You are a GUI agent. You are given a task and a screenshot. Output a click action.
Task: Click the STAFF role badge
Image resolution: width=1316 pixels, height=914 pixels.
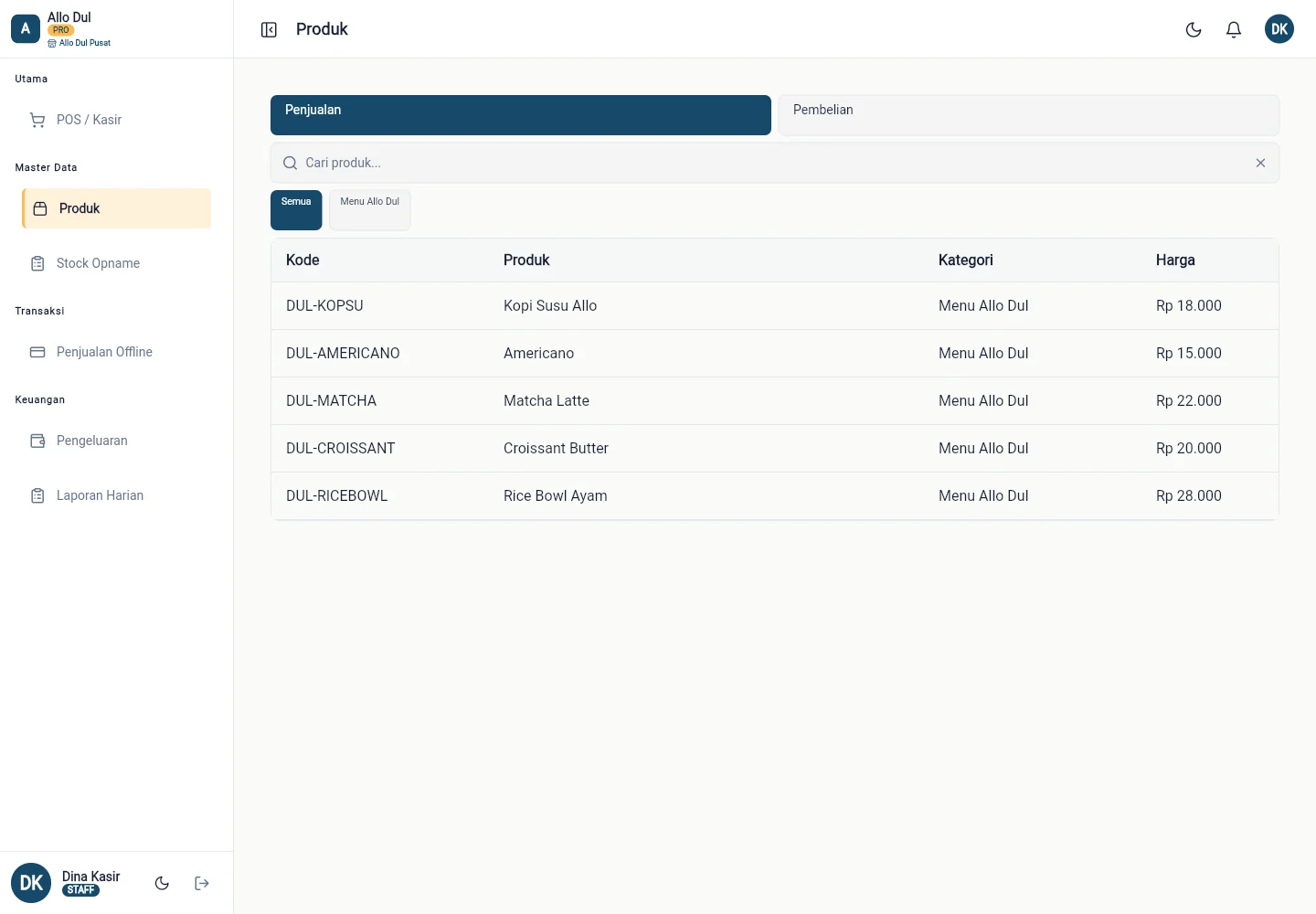tap(80, 890)
